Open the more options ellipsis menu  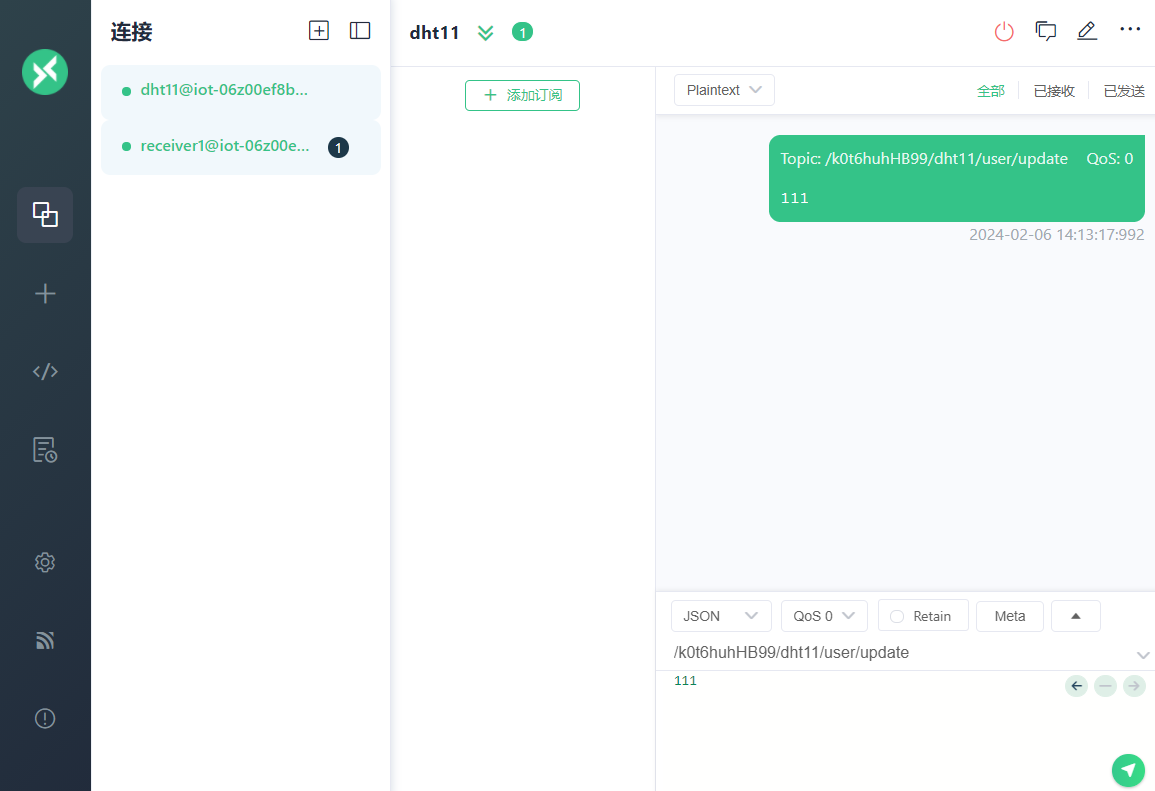(x=1130, y=29)
